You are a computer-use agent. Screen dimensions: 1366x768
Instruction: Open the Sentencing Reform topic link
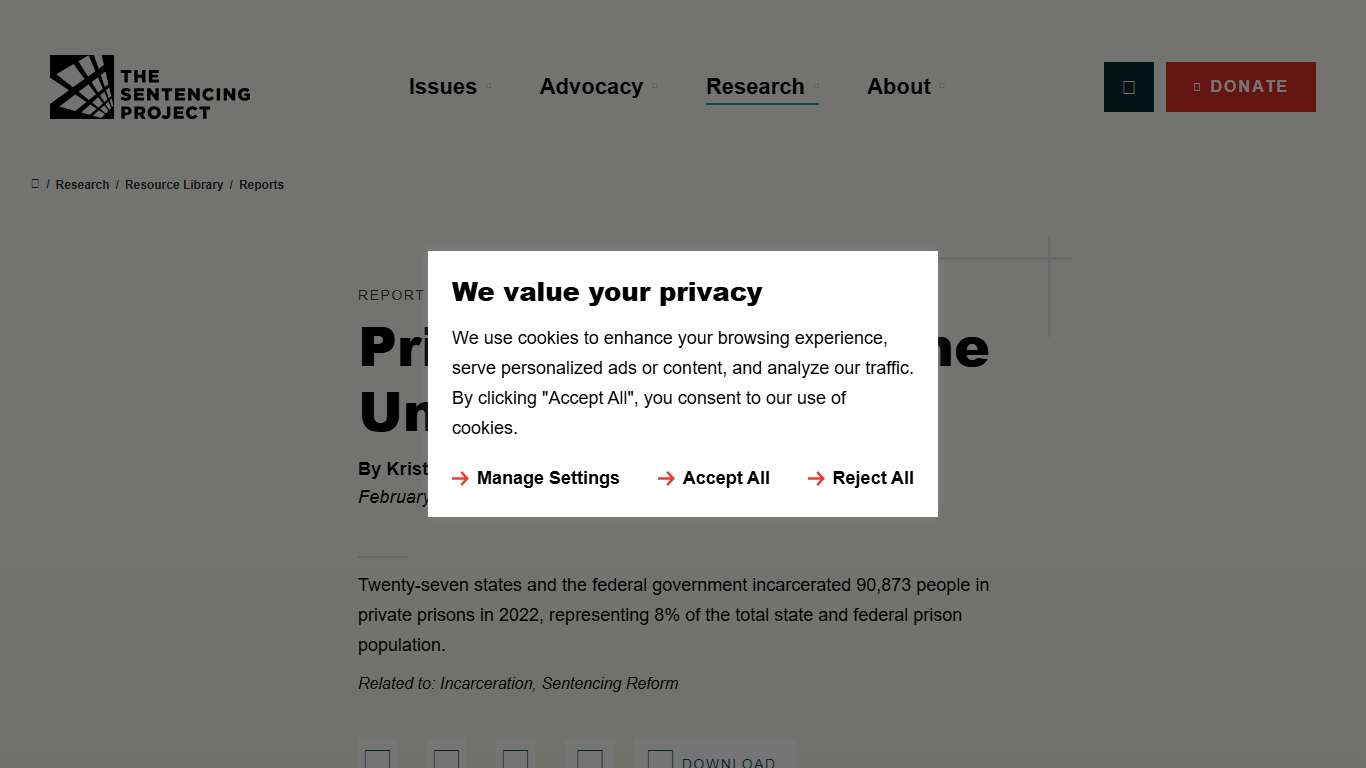[610, 684]
